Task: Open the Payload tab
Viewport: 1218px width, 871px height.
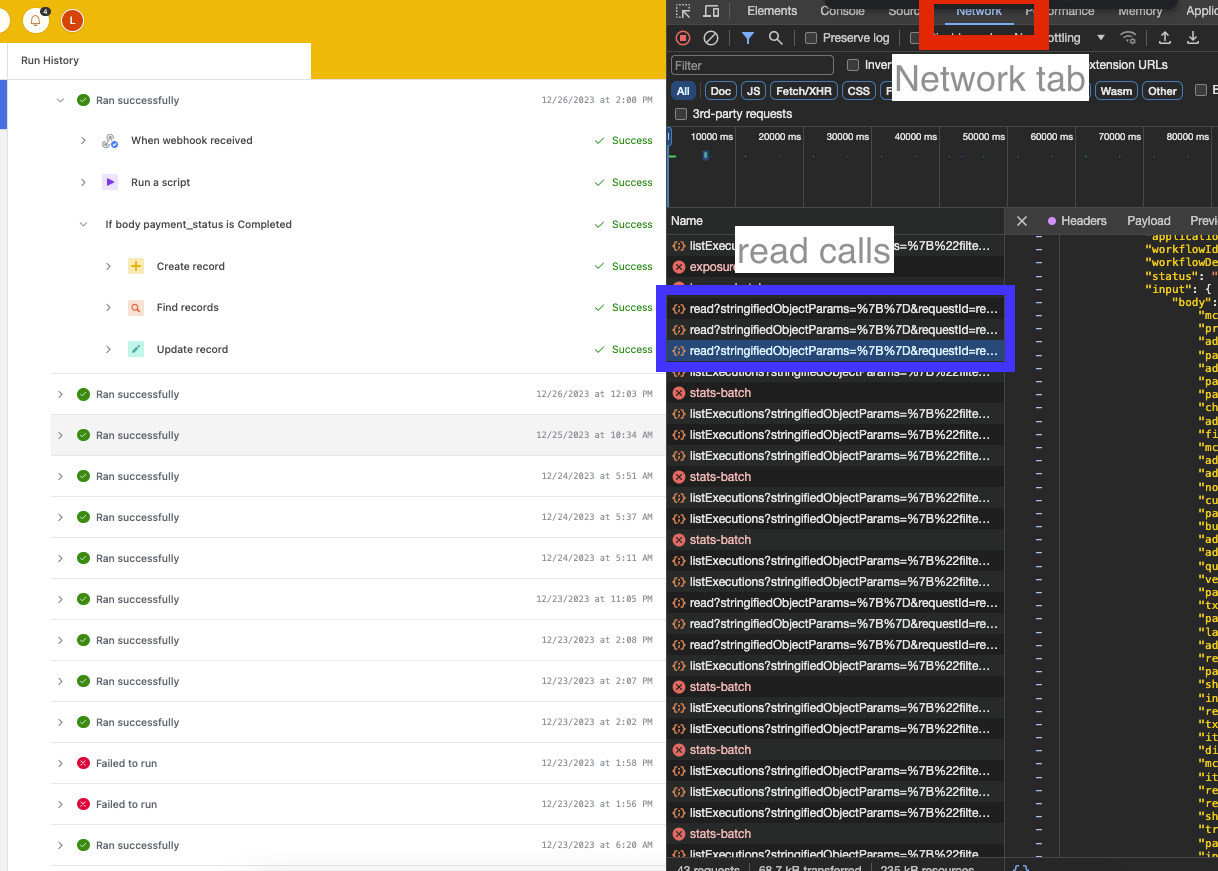Action: (x=1149, y=221)
